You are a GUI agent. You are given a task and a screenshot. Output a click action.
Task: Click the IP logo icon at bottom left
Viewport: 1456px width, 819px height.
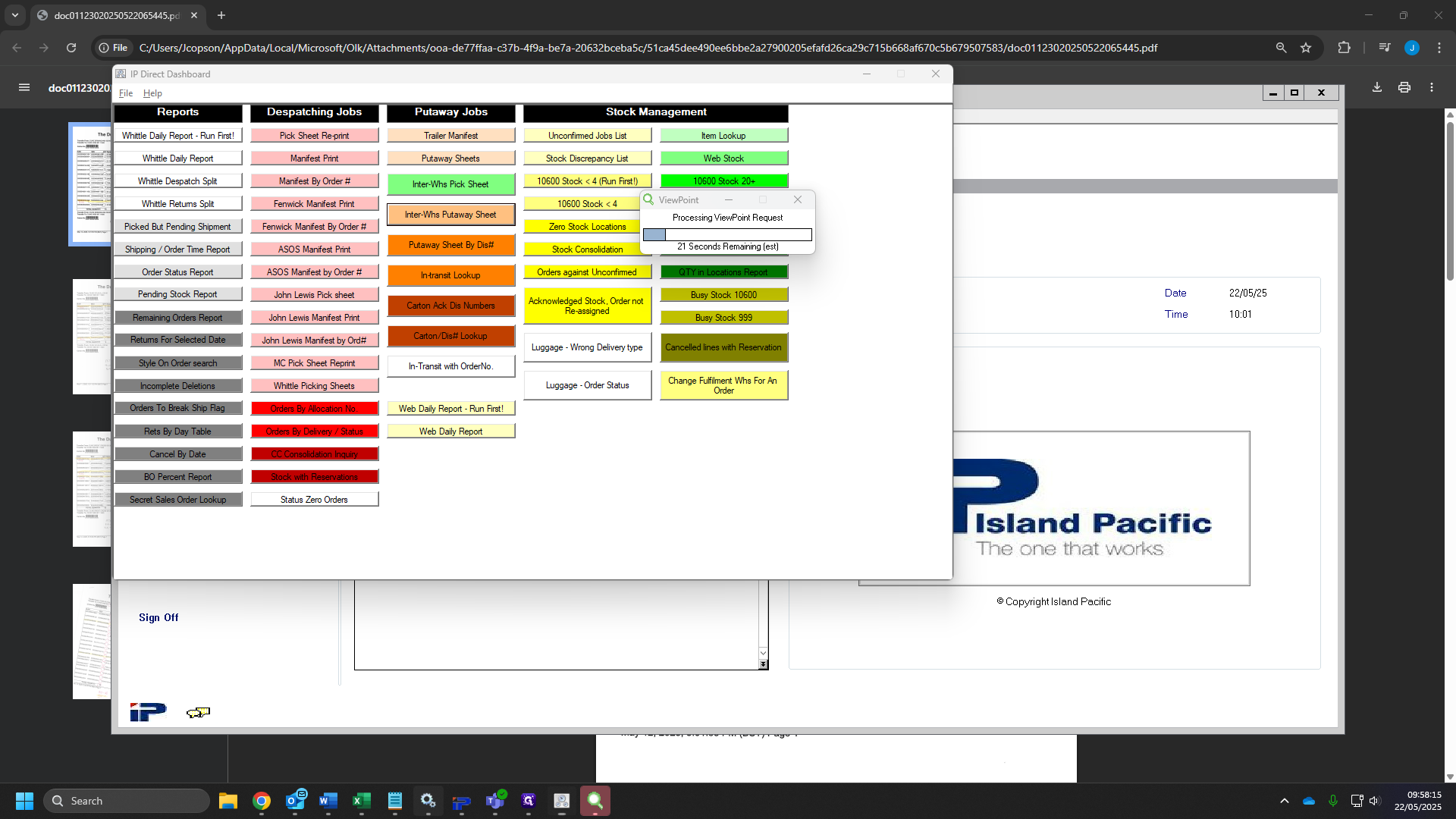[x=148, y=711]
